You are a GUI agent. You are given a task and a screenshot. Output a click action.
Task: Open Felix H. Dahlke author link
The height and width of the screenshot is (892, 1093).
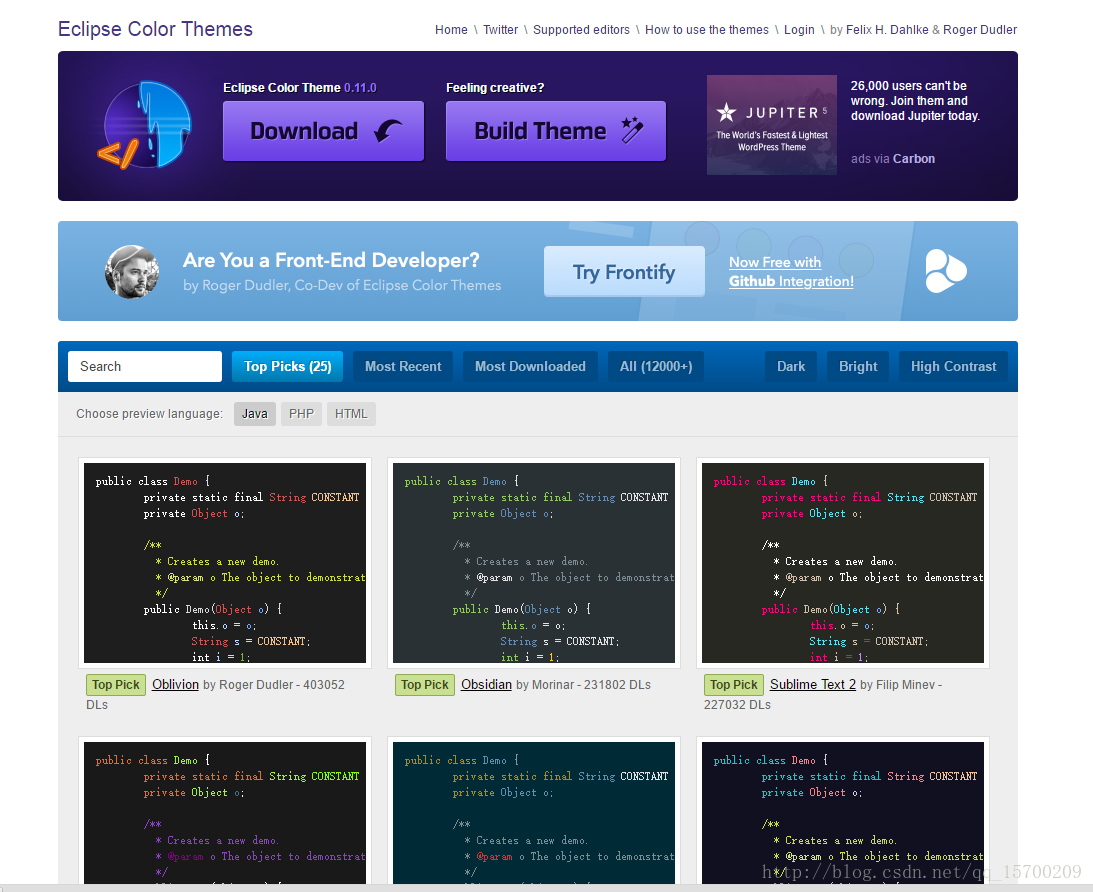click(887, 30)
